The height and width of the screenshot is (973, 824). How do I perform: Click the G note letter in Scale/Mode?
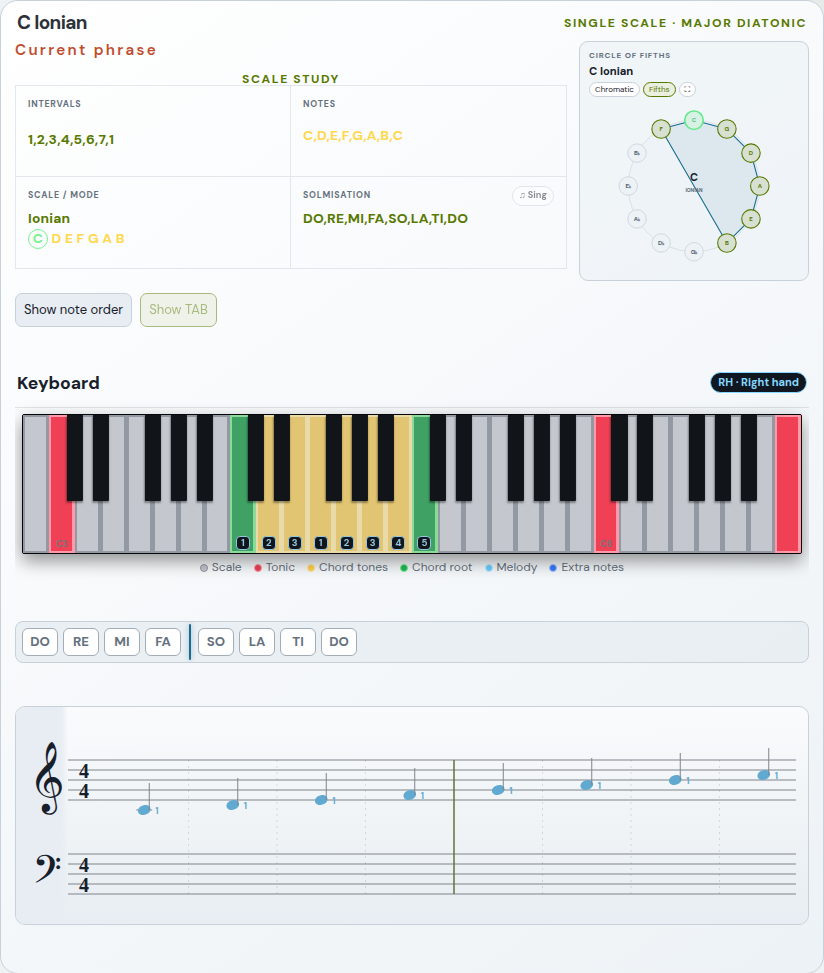tap(93, 239)
